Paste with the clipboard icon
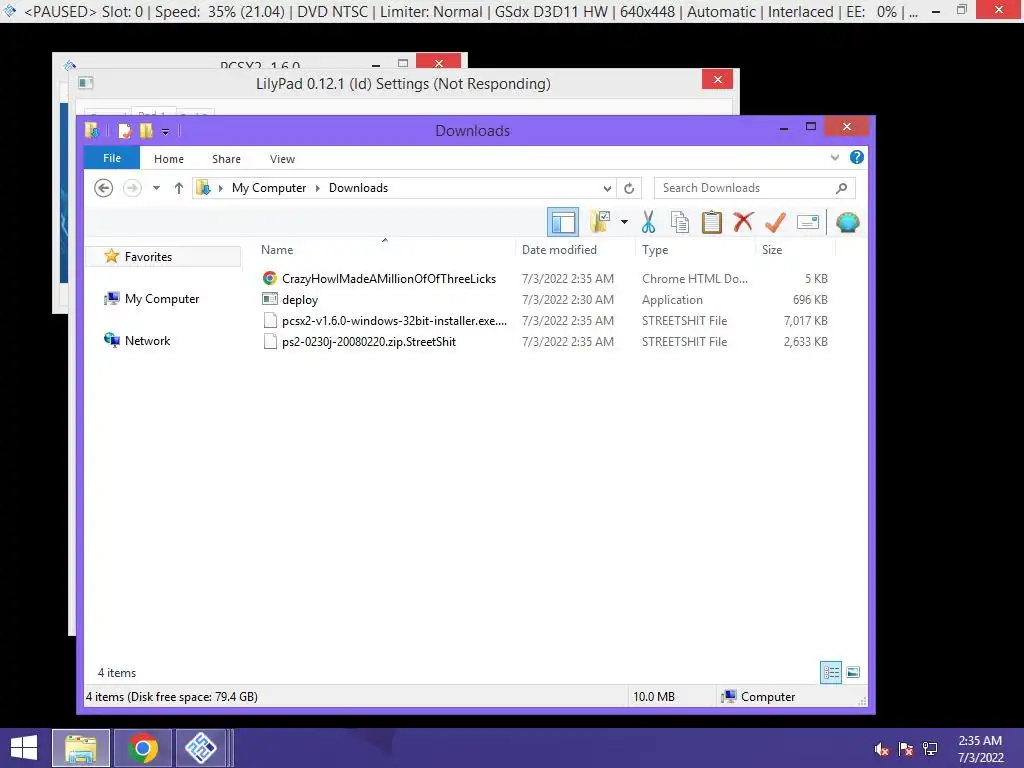Viewport: 1024px width, 768px height. pos(711,222)
